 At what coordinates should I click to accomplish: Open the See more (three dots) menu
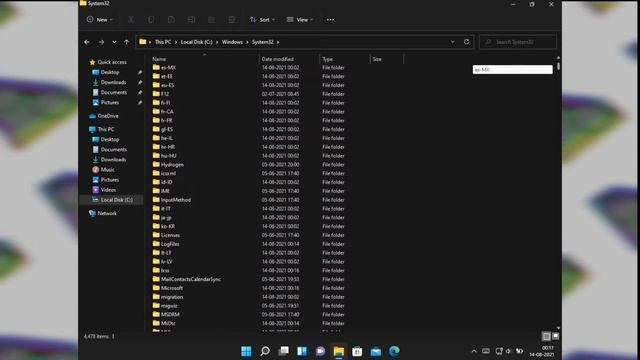(x=330, y=20)
